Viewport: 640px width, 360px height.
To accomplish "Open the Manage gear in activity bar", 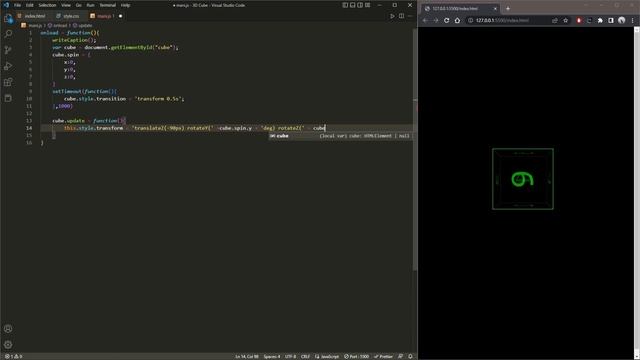I will click(x=8, y=344).
